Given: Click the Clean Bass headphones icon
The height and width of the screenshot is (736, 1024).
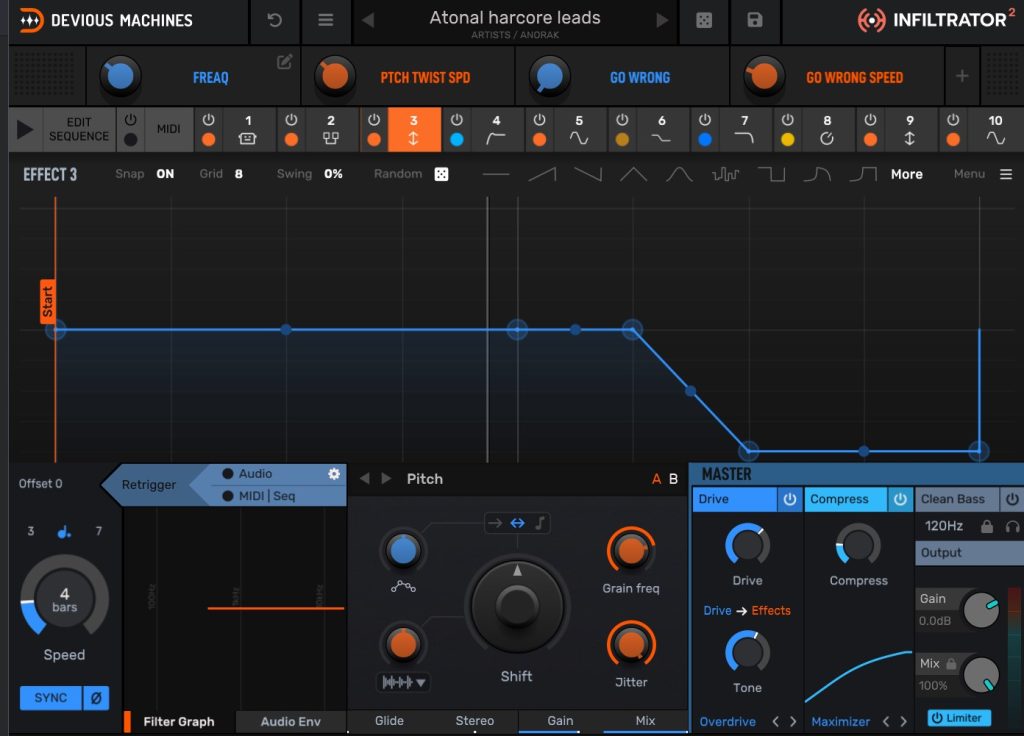Looking at the screenshot, I should pyautogui.click(x=1012, y=526).
